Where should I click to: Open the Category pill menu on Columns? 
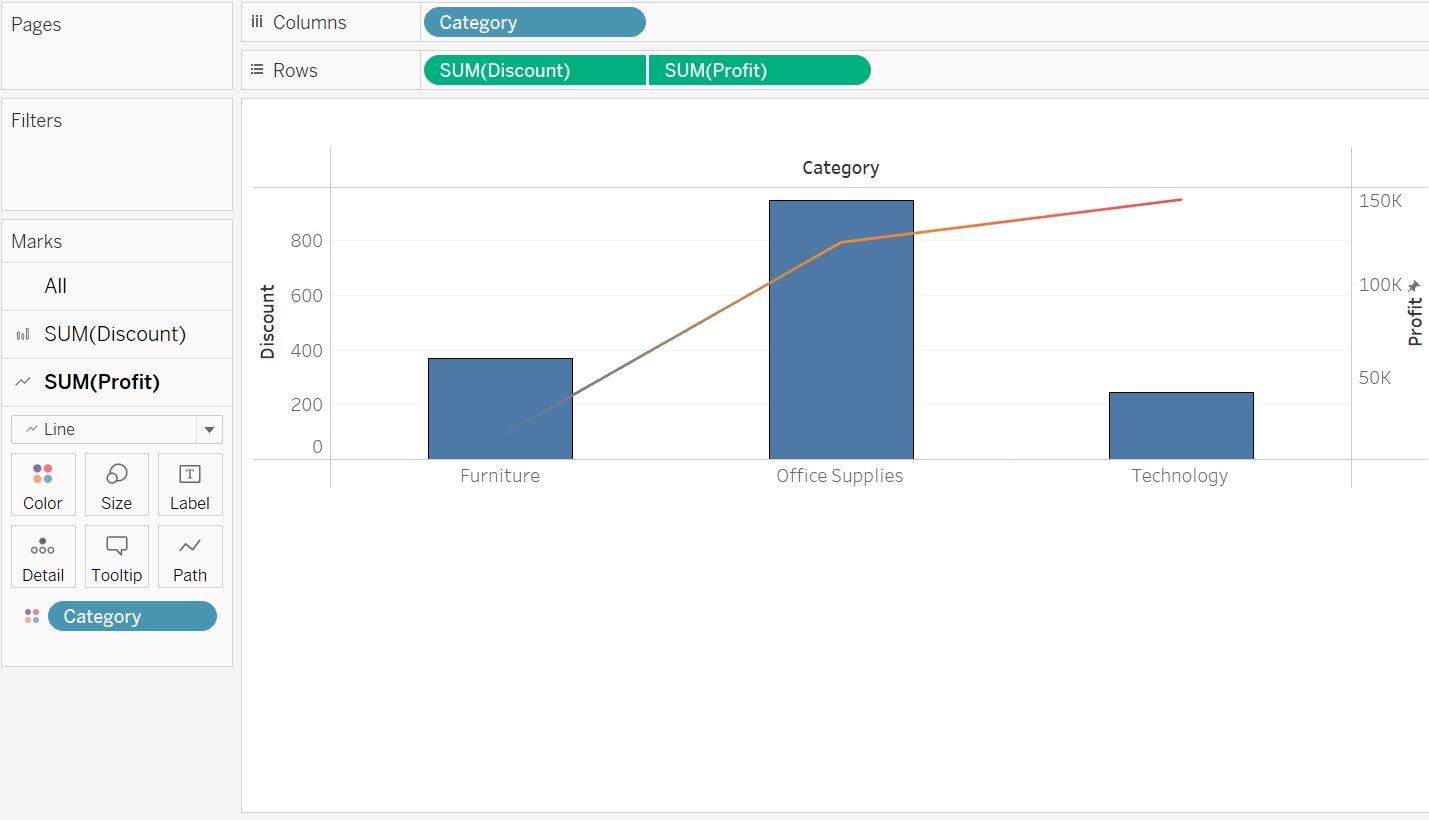click(534, 21)
